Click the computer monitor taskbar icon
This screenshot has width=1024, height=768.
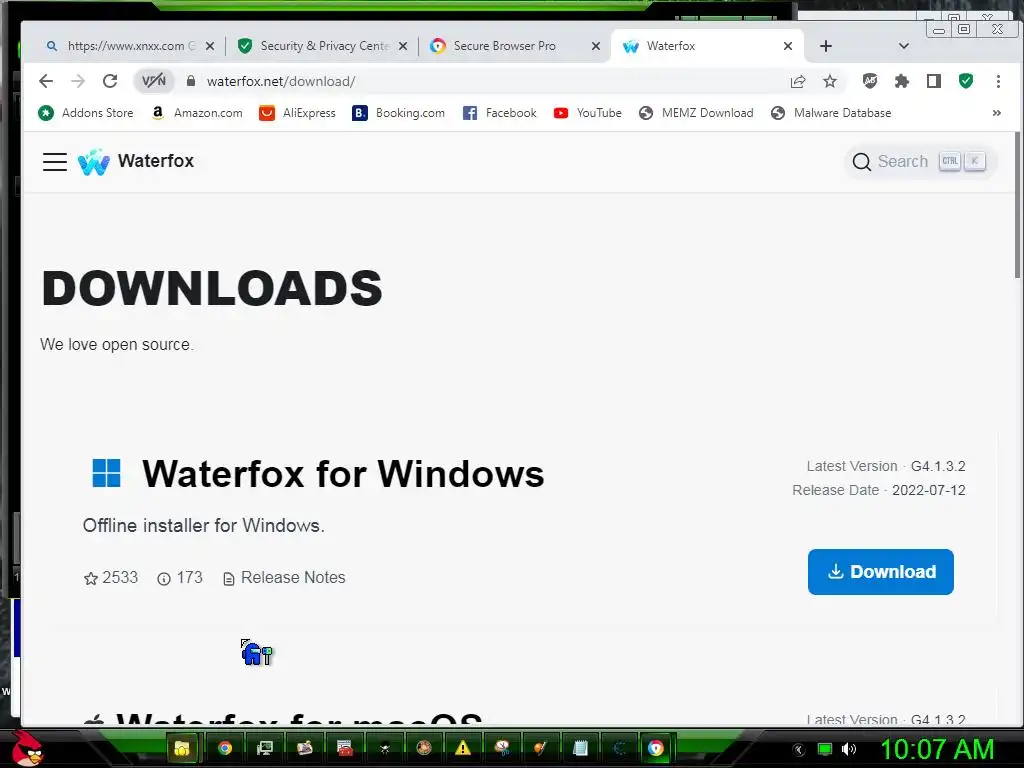coord(264,748)
